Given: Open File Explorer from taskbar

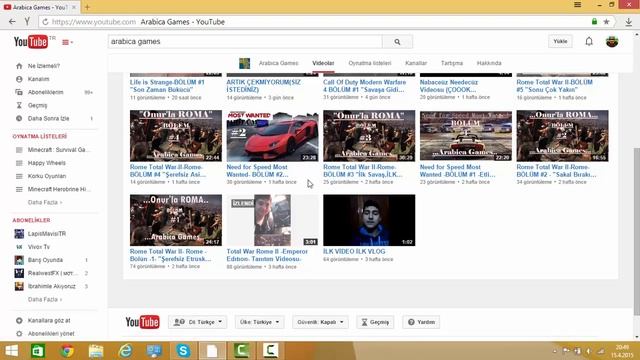Looking at the screenshot, I should coord(96,351).
